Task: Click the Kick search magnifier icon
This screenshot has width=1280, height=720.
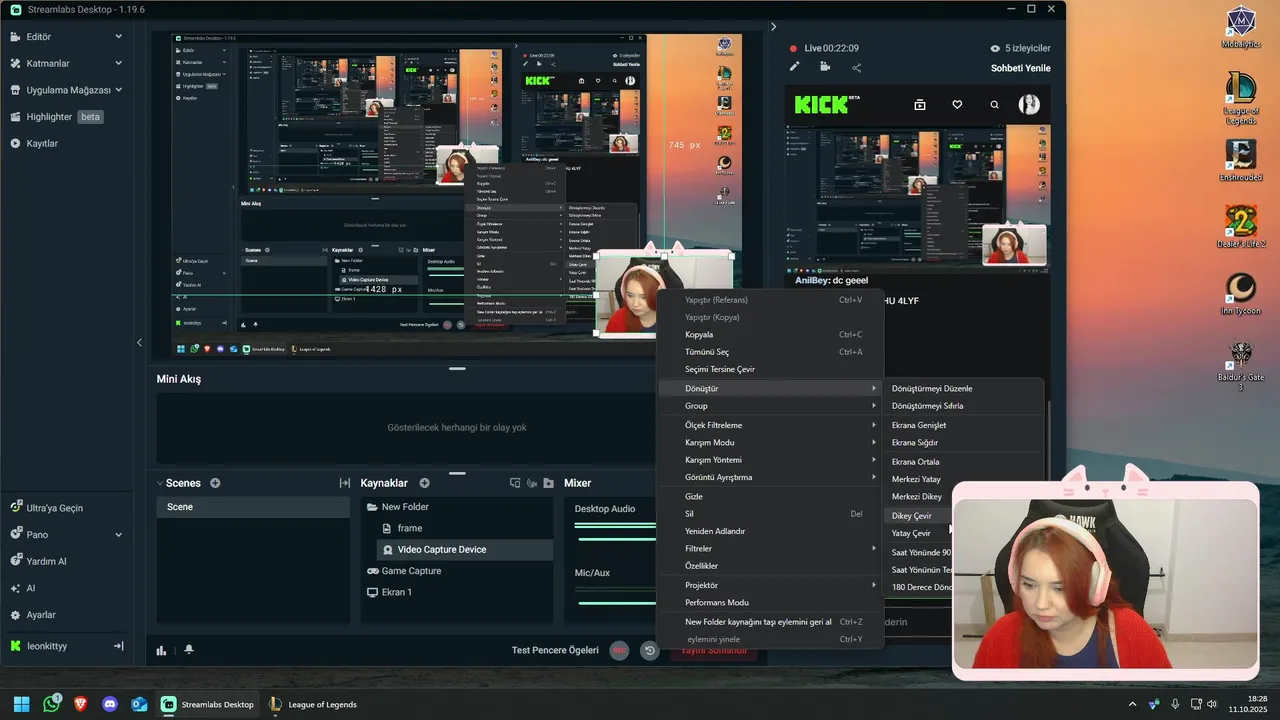Action: coord(994,104)
